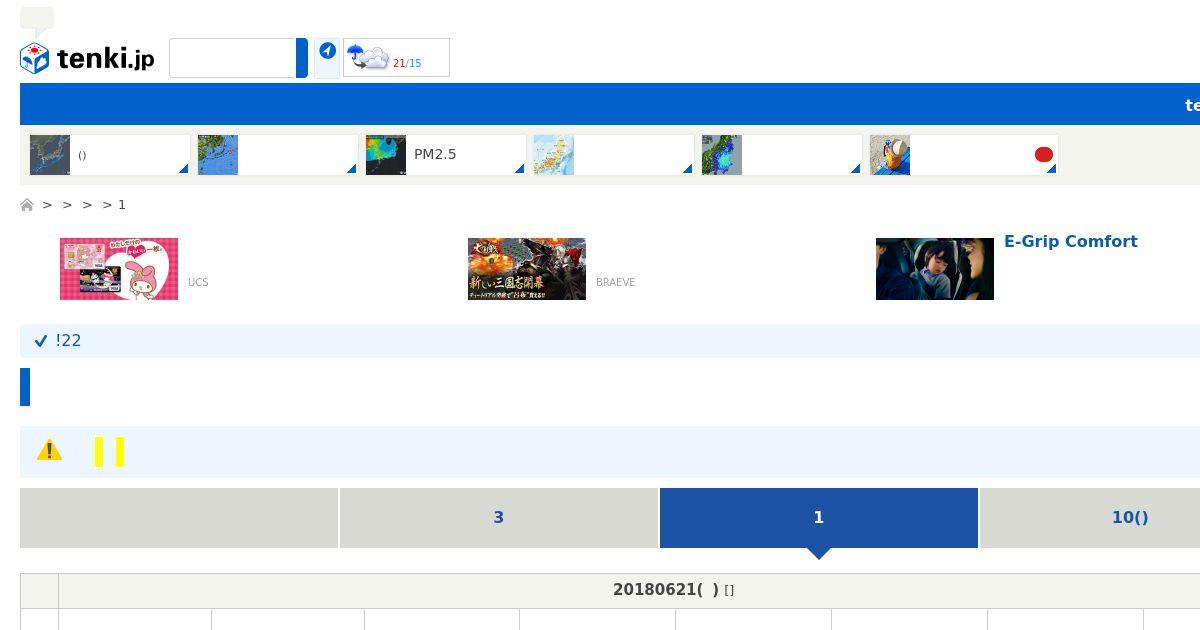
Task: Click the speech bubble icon above logo
Action: [x=37, y=19]
